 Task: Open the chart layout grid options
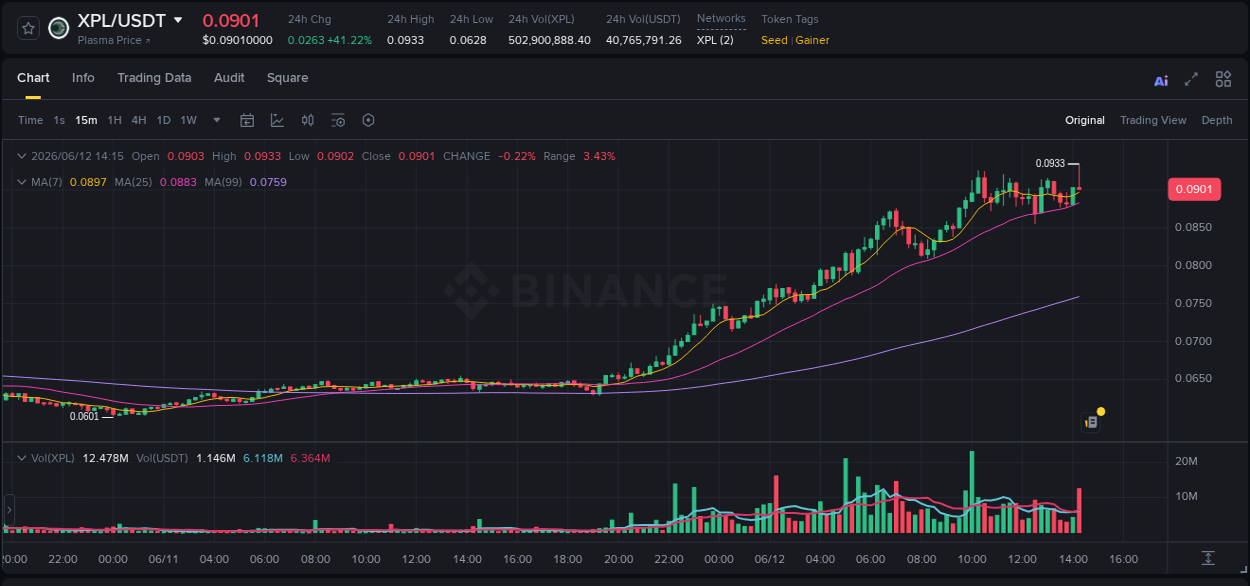[x=1223, y=79]
